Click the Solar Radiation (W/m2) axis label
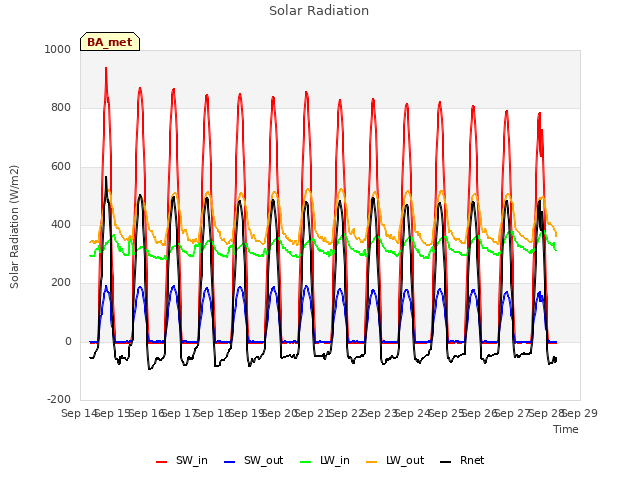 pyautogui.click(x=14, y=227)
